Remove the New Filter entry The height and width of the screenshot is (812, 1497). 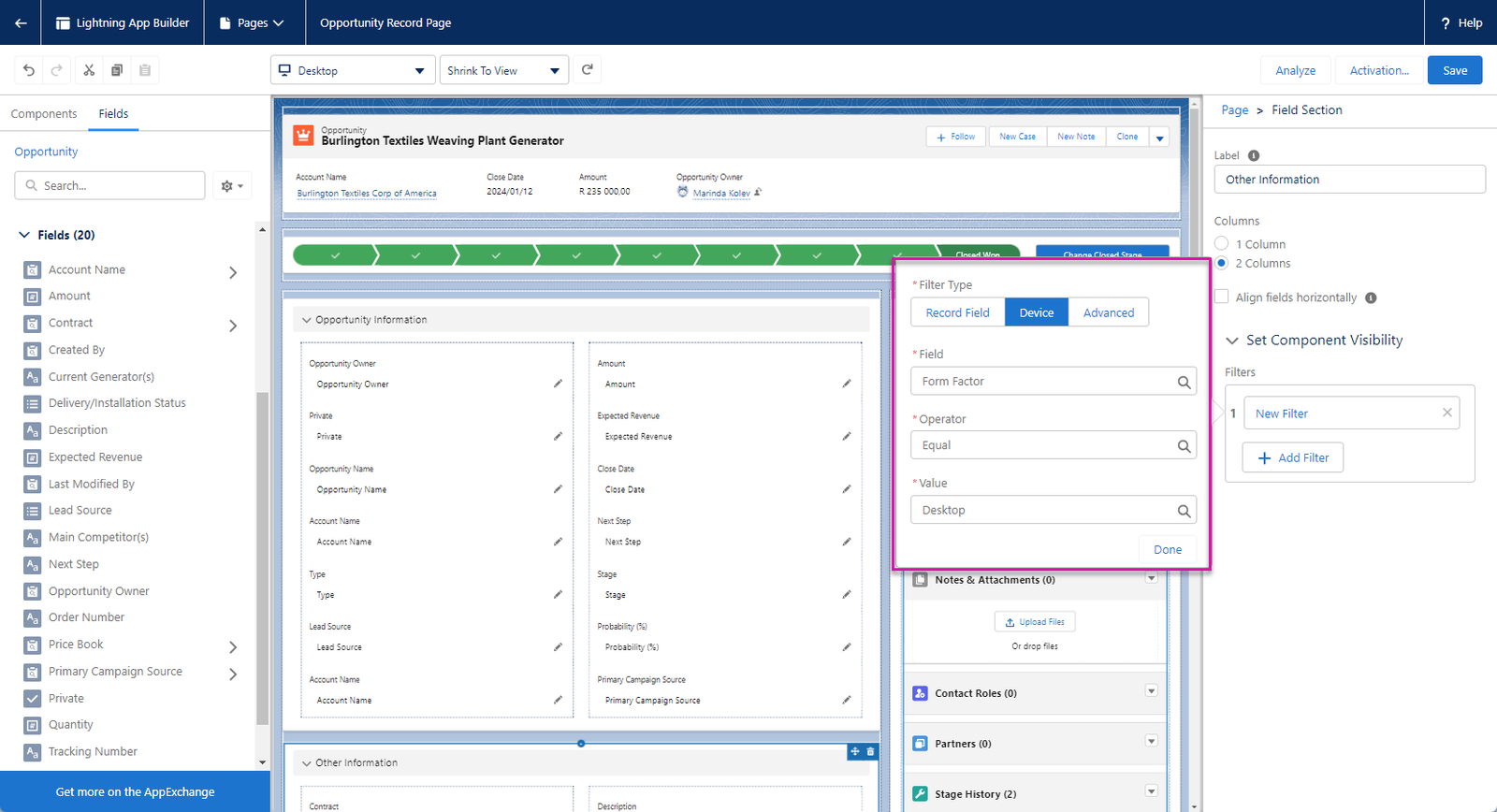[x=1446, y=413]
